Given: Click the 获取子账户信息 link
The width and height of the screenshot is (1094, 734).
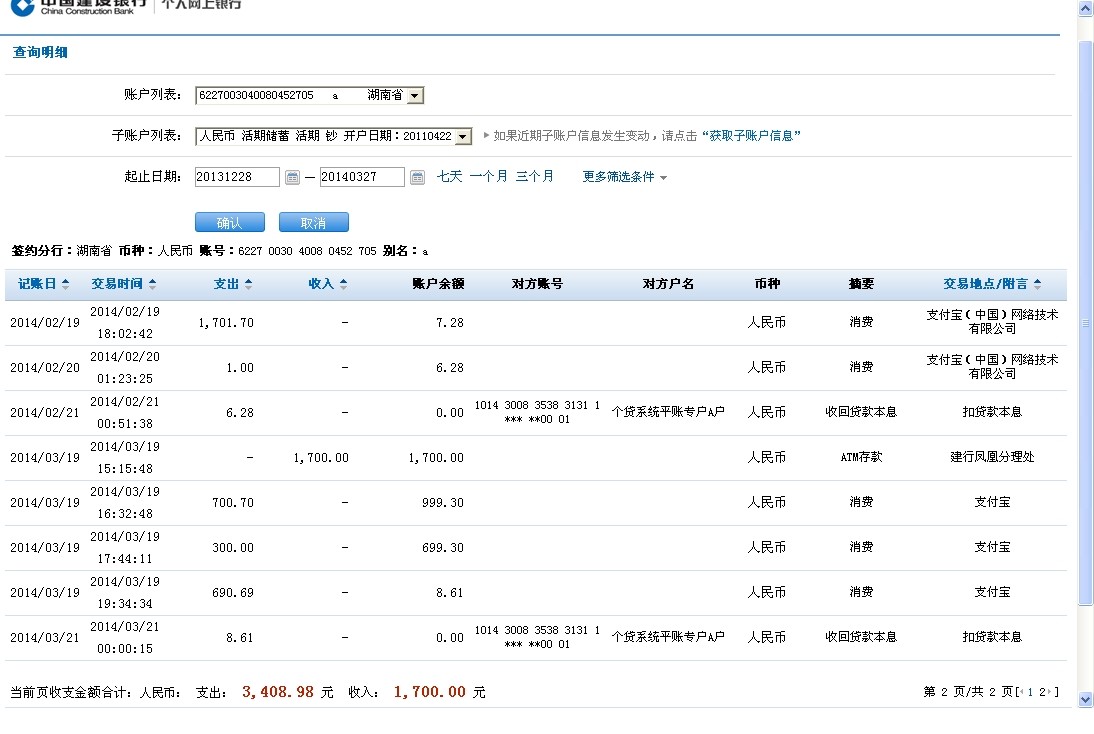Looking at the screenshot, I should point(754,136).
